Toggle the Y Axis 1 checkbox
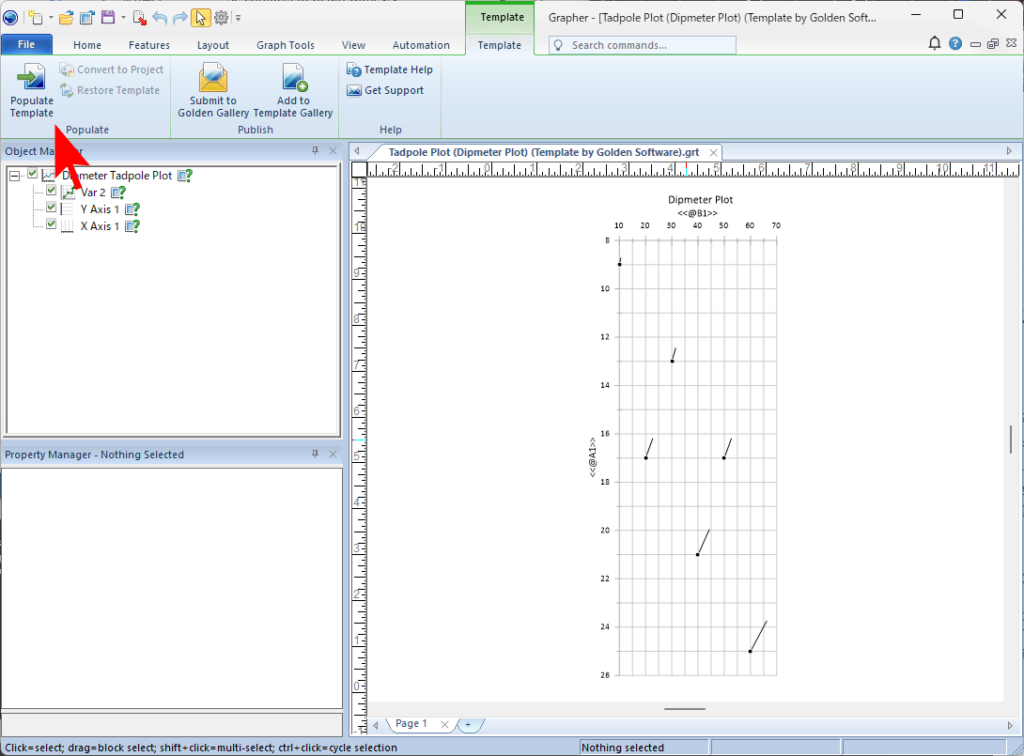 [x=51, y=208]
